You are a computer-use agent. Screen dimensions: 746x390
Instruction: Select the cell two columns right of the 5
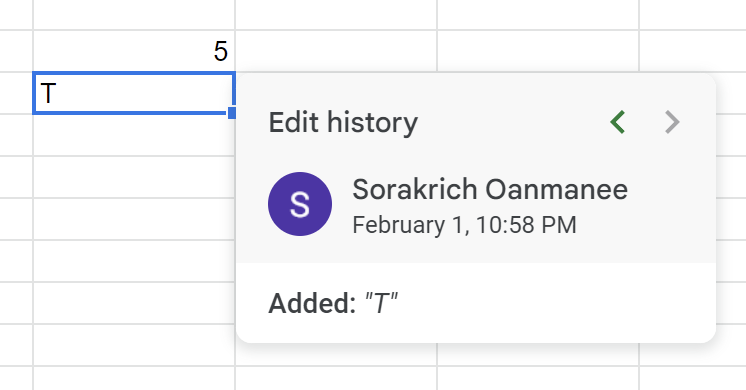pyautogui.click(x=538, y=51)
